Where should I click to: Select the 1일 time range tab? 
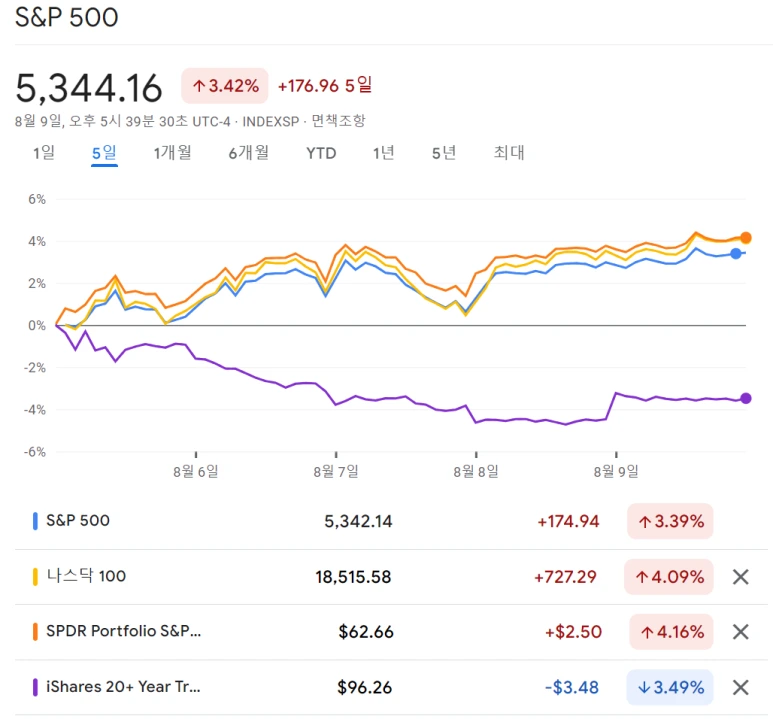pyautogui.click(x=44, y=153)
